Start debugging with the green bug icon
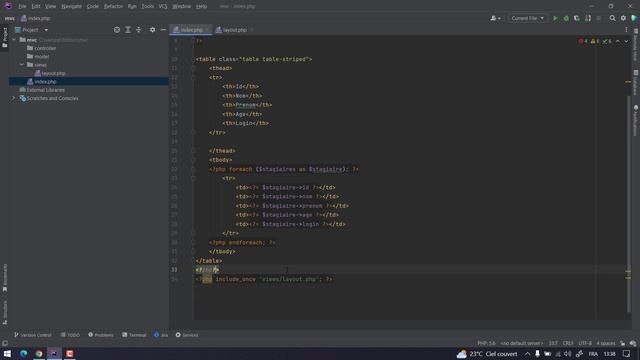The width and height of the screenshot is (640, 360). tap(566, 18)
